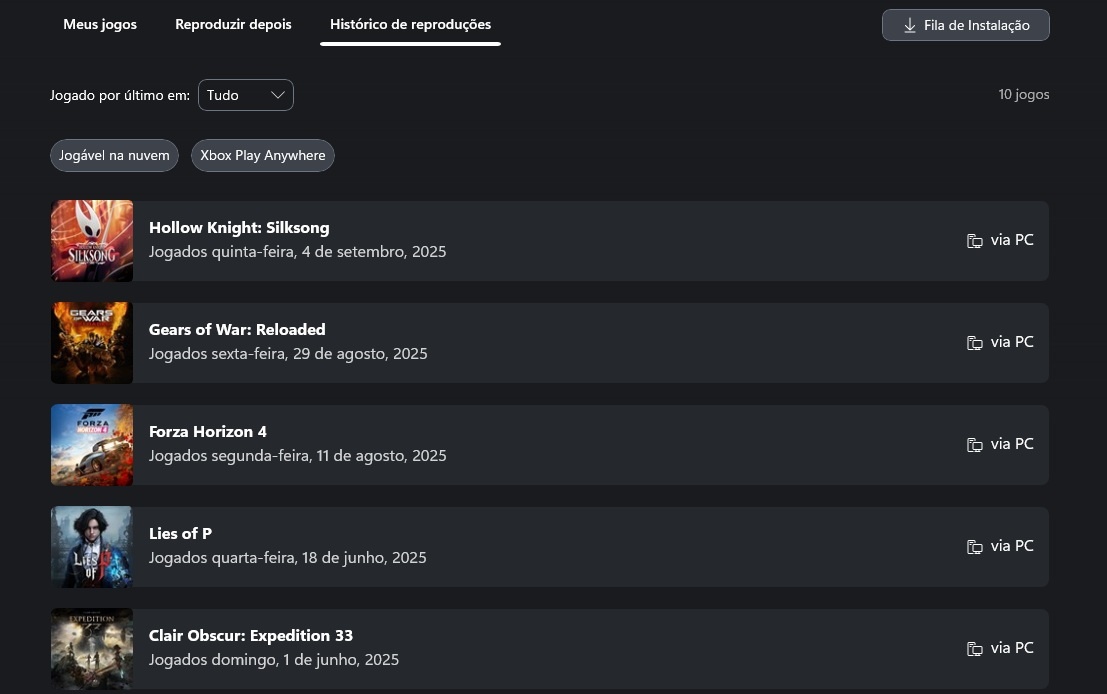Screen dimensions: 1107x694
Task: Switch to the Reproduzir depois tab
Action: 233,24
